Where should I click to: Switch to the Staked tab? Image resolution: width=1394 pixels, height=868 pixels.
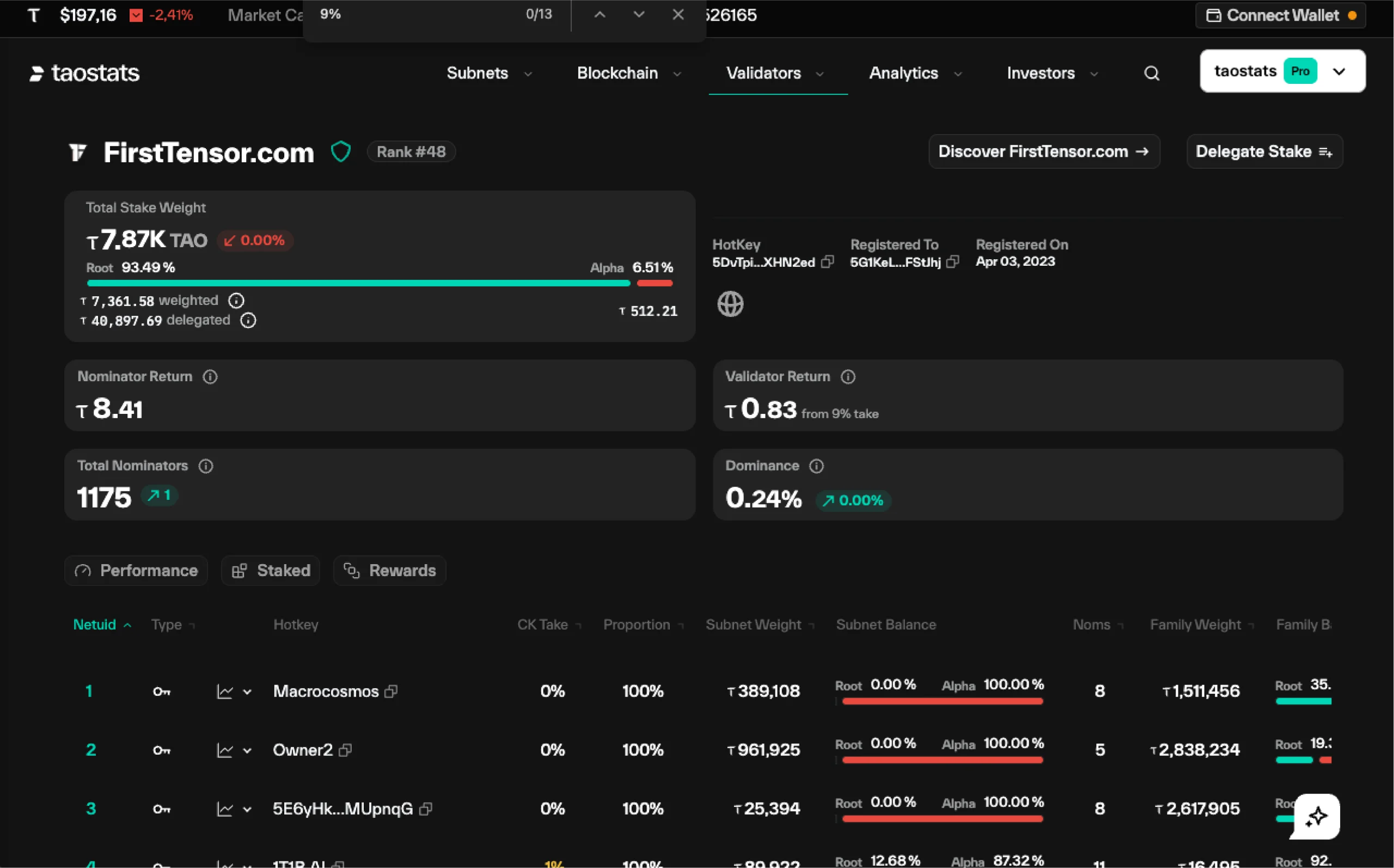click(270, 571)
